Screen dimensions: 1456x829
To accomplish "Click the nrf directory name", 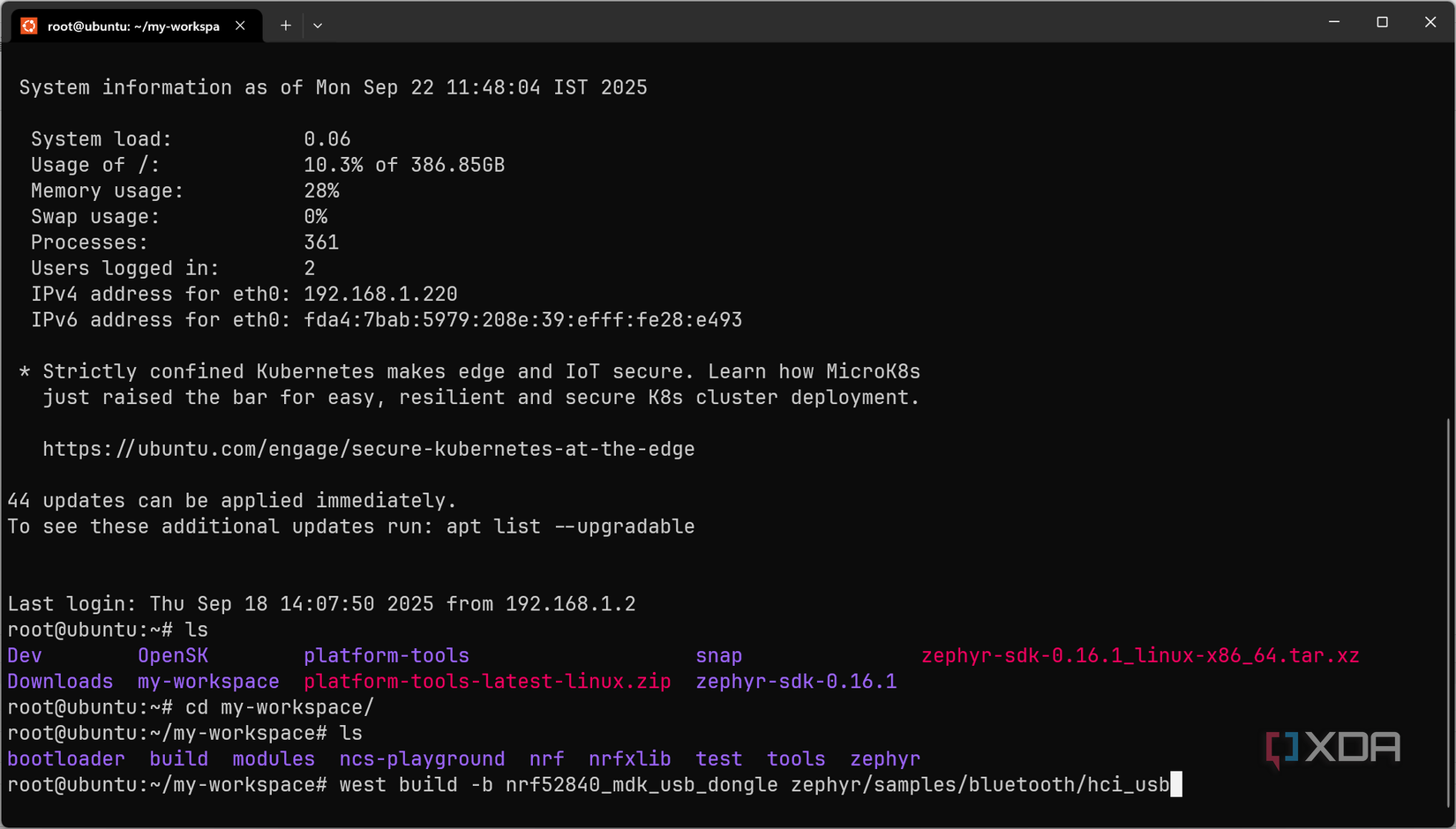I will click(547, 759).
